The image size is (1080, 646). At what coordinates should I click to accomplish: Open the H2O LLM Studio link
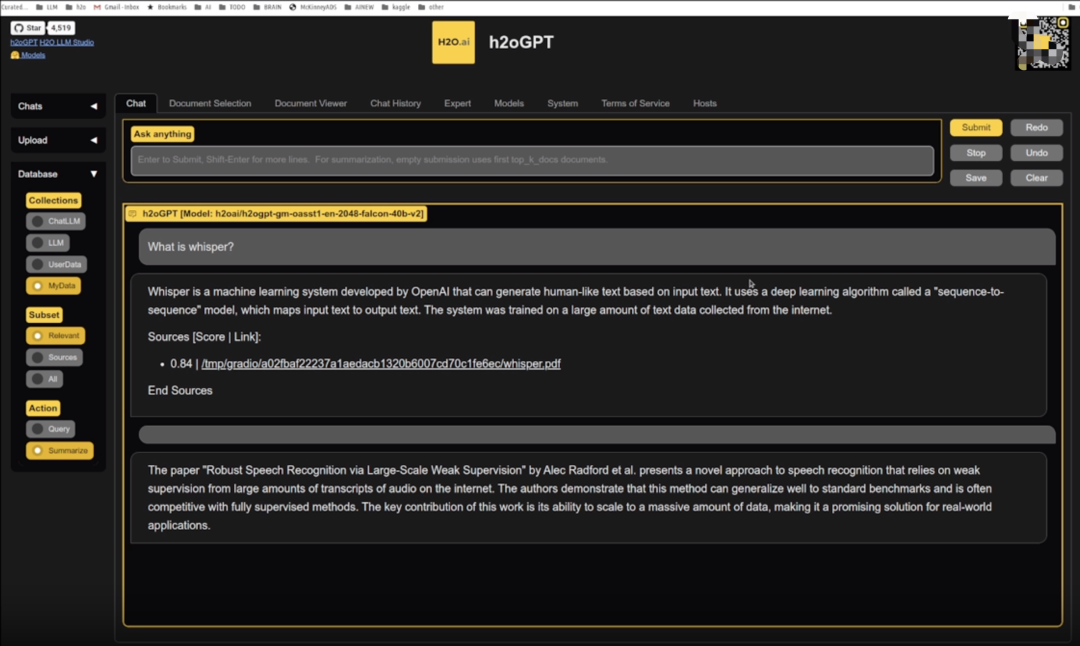tap(67, 43)
